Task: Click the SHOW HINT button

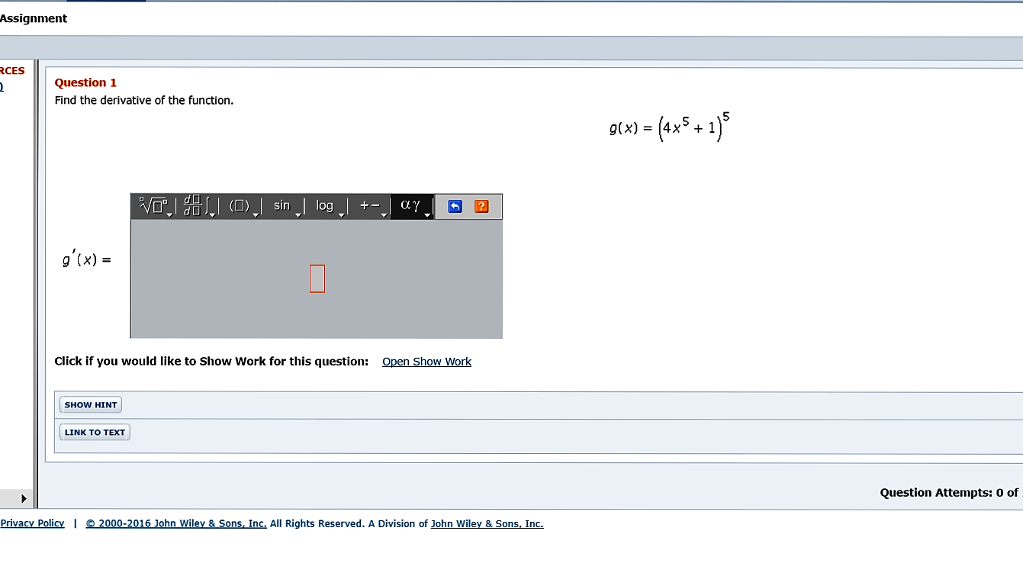Action: tap(90, 404)
